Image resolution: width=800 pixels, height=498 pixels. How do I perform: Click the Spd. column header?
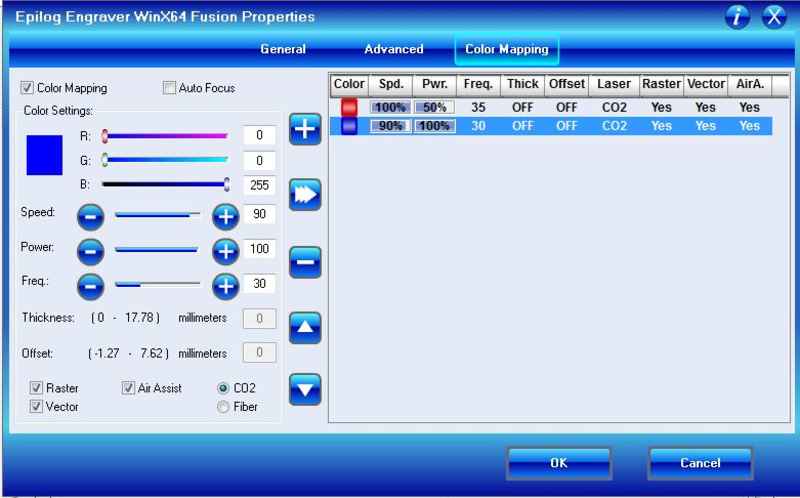point(391,85)
